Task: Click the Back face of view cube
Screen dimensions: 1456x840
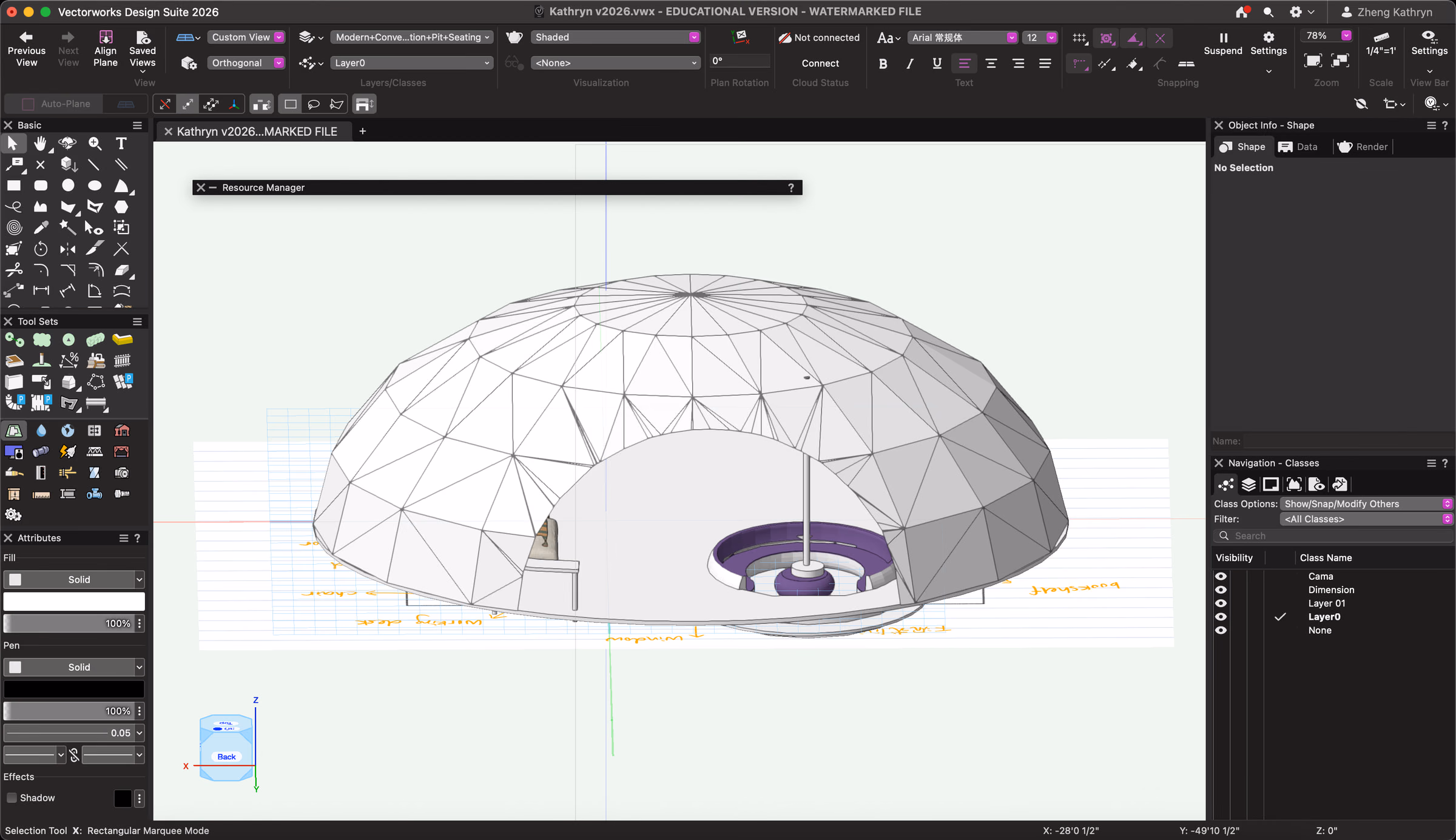Action: coord(226,756)
